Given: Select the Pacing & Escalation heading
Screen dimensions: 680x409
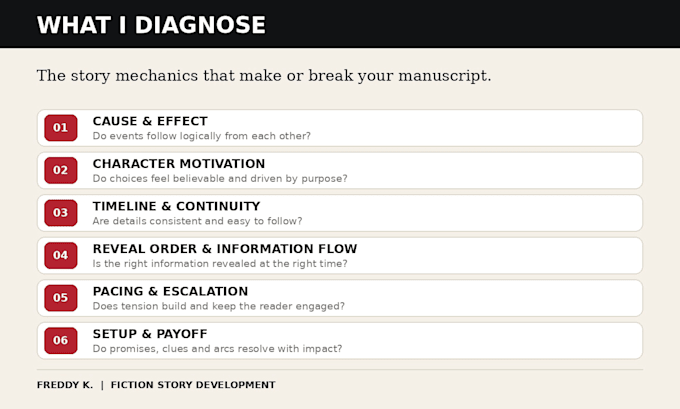Looking at the screenshot, I should pos(170,291).
